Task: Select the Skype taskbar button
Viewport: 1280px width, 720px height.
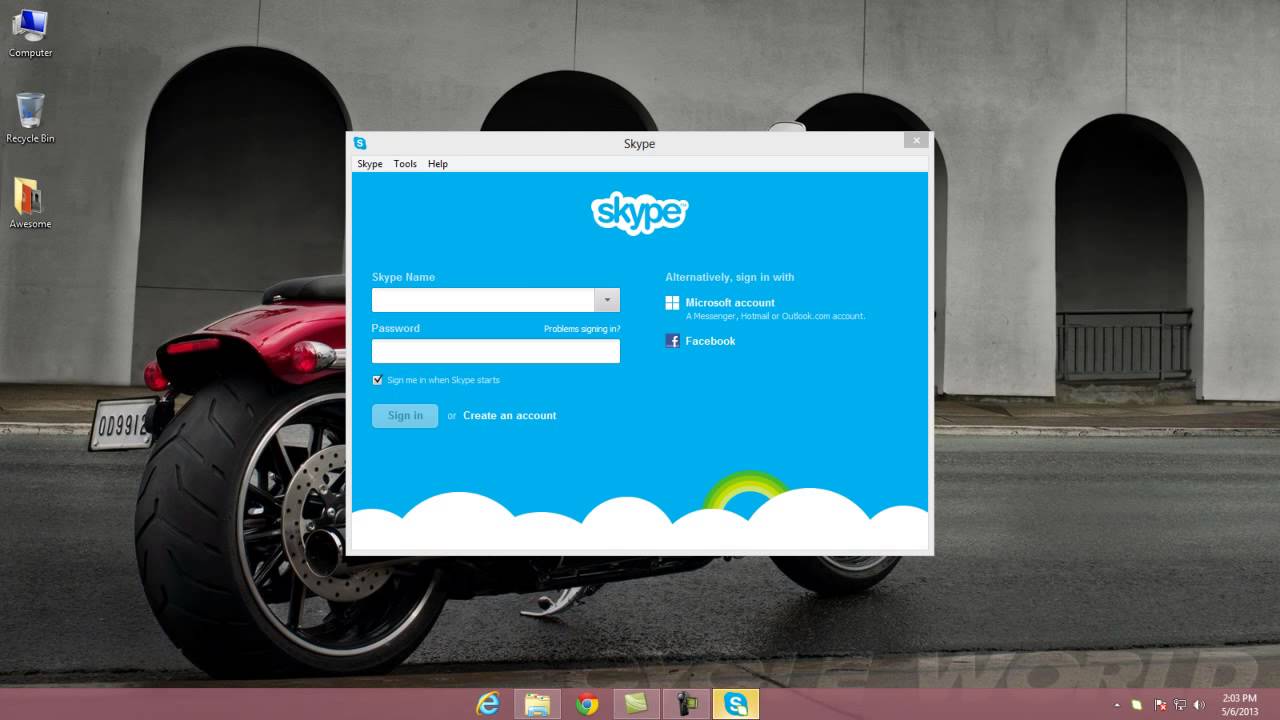Action: [736, 704]
